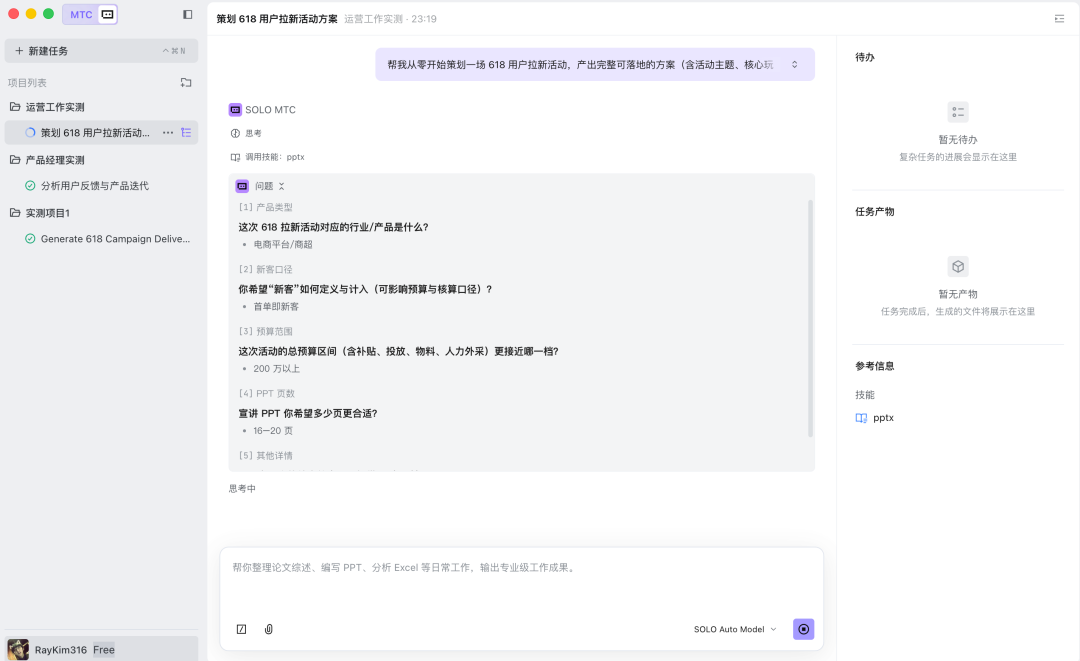Click the task tree icon beside 策划 618
The image size is (1080, 661).
186,133
